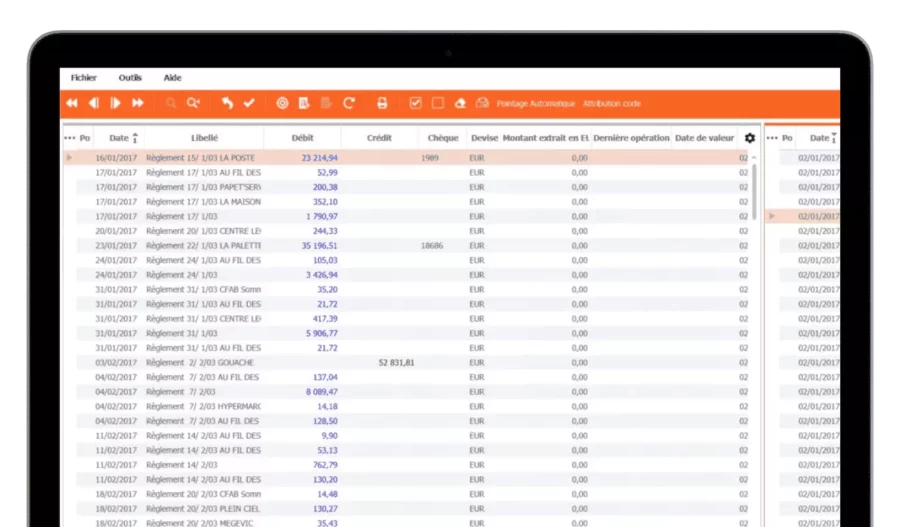Image resolution: width=900 pixels, height=527 pixels.
Task: Click the Chèque column header
Action: coord(443,138)
